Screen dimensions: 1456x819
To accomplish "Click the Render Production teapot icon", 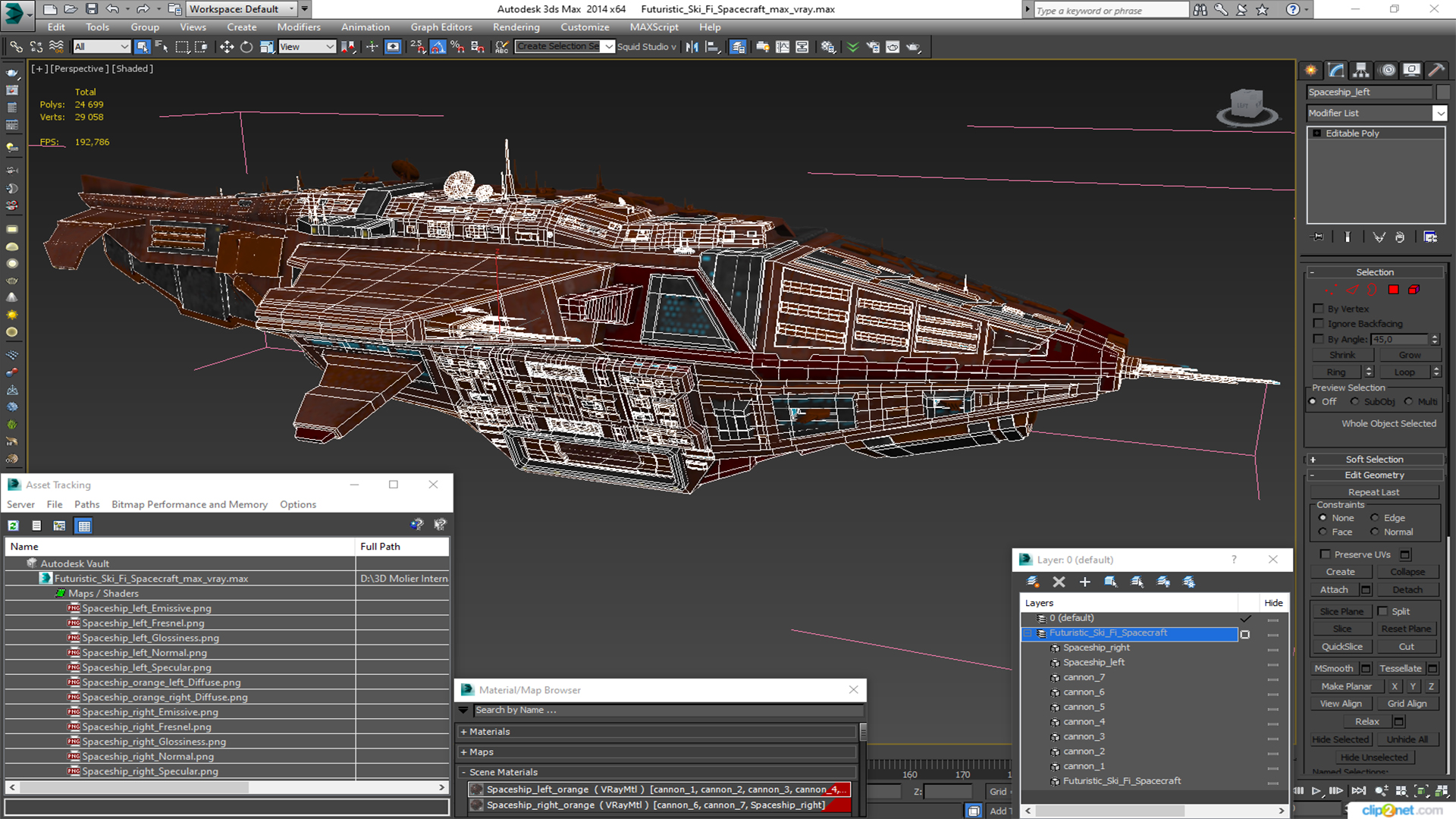I will coord(913,47).
